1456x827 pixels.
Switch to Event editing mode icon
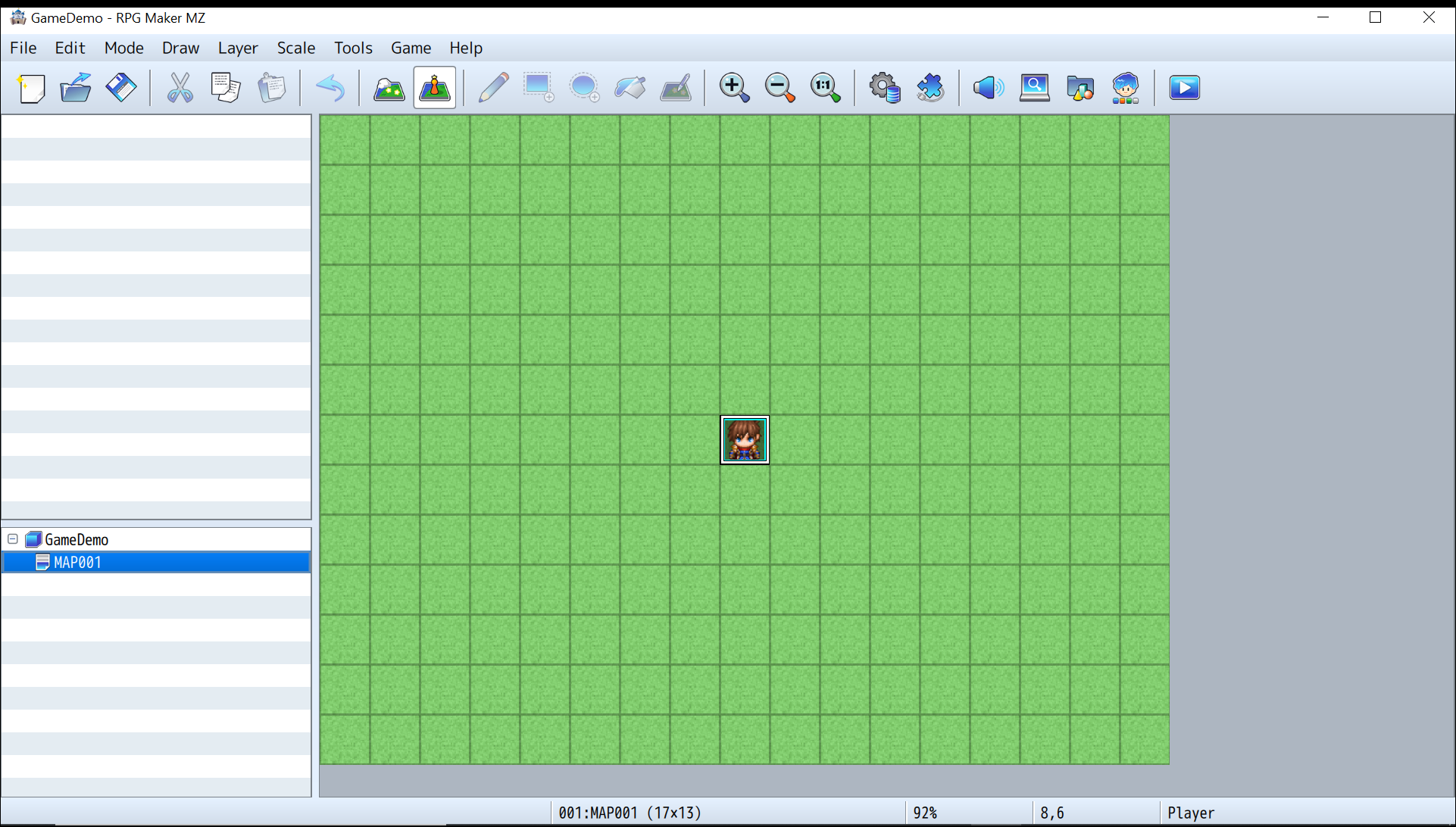coord(435,88)
